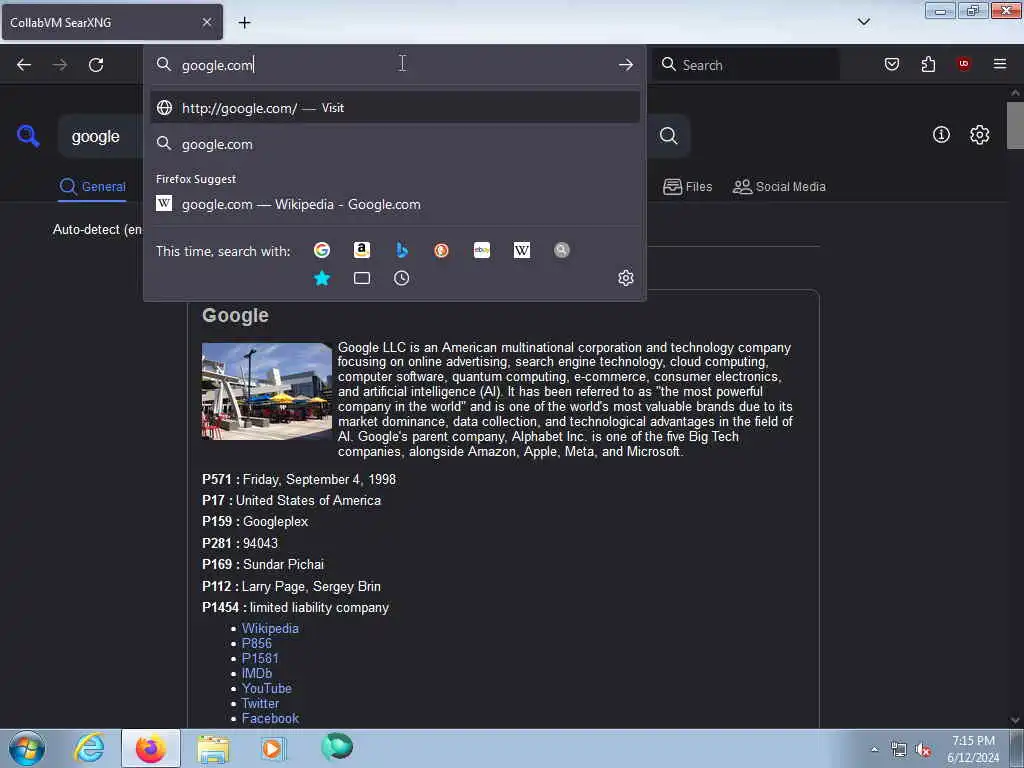
Task: Visit http://google.com/ suggestion
Action: 395,108
